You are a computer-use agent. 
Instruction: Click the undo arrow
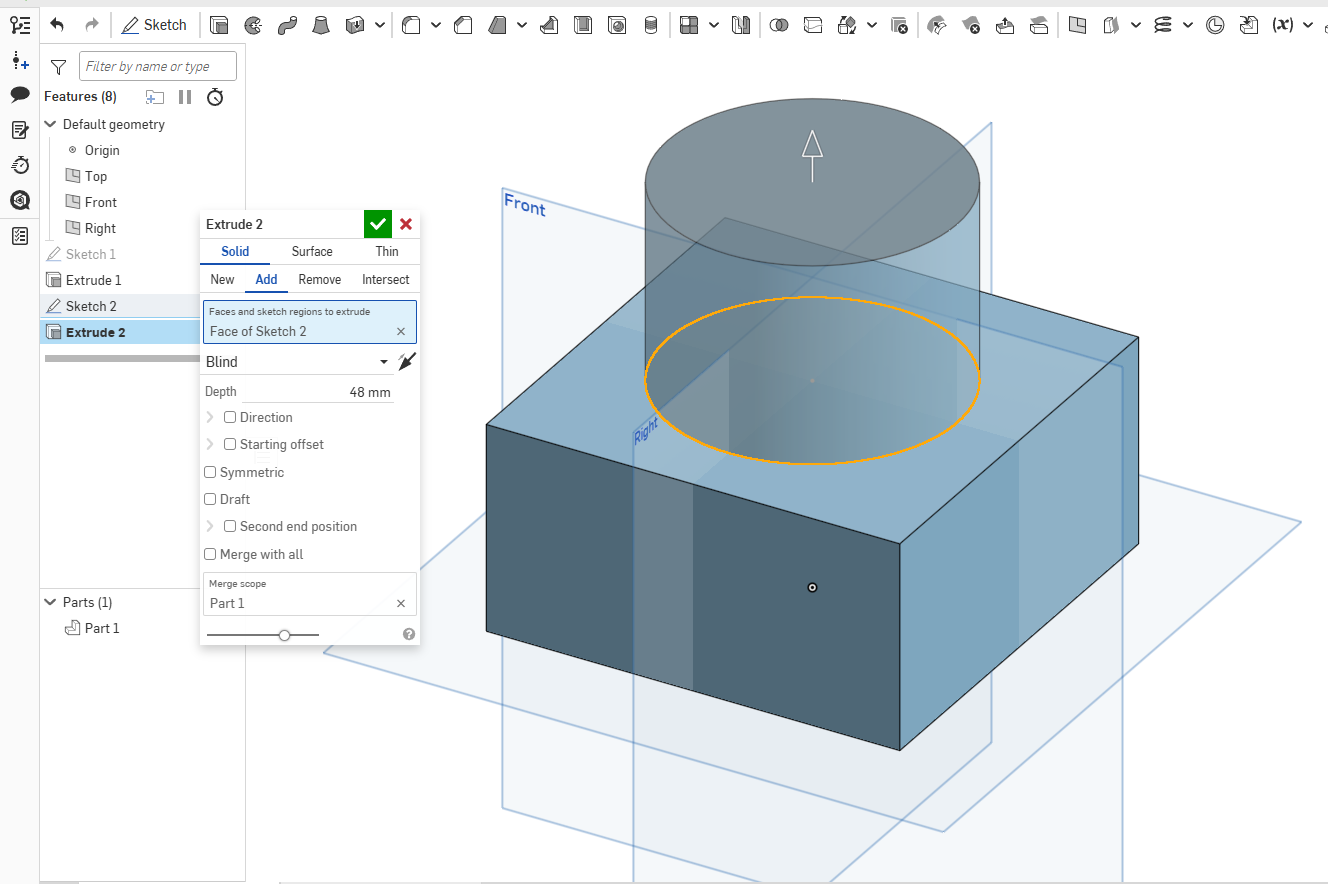point(57,25)
